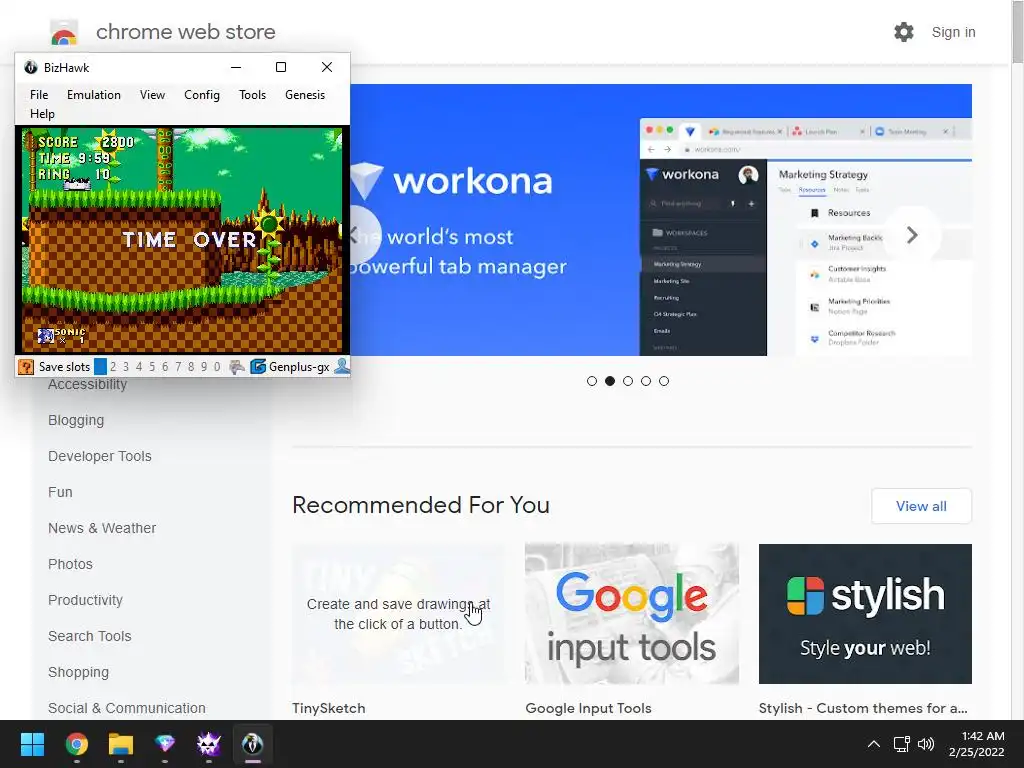Viewport: 1024px width, 768px height.
Task: Open the TinySketch extension card
Action: tap(398, 614)
